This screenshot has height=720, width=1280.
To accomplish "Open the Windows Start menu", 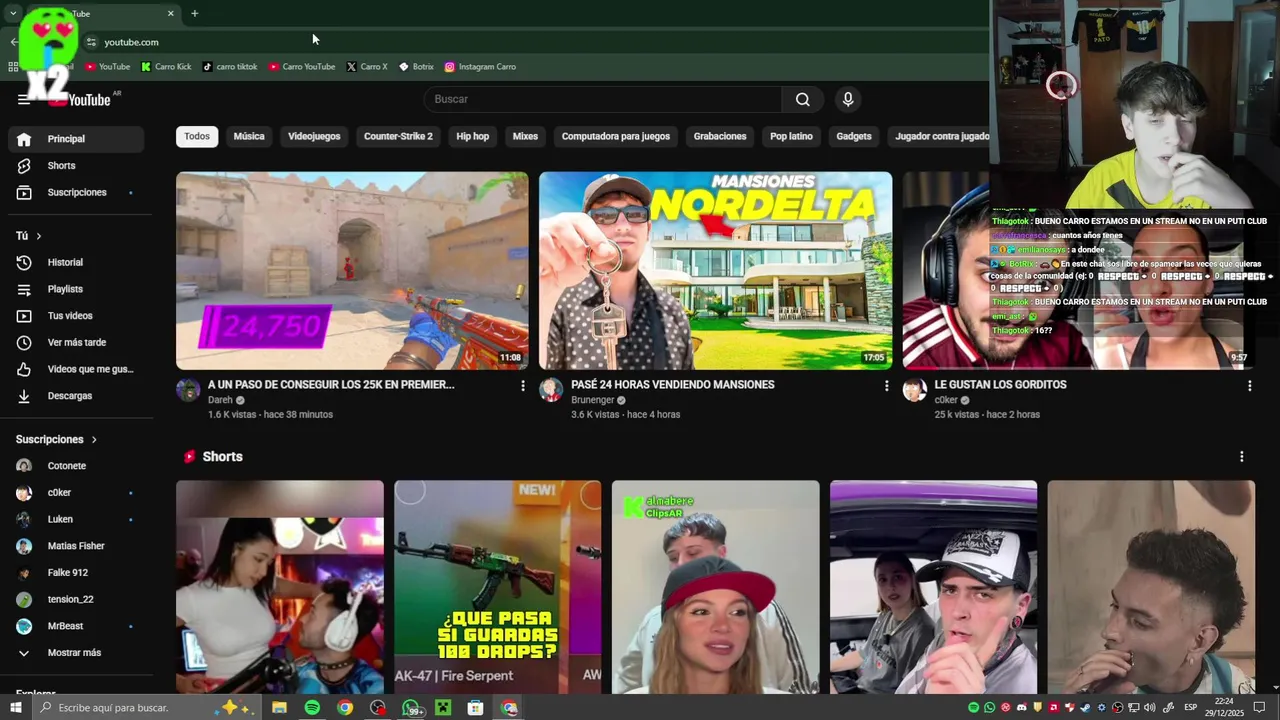I will (16, 708).
